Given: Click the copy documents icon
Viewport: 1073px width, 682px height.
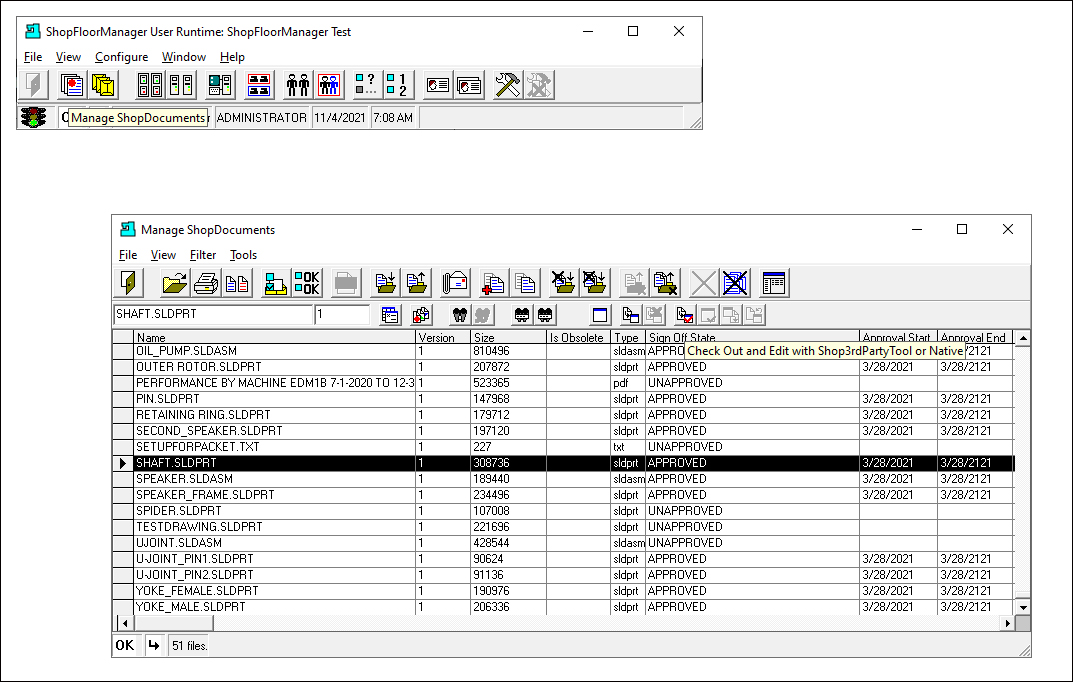Looking at the screenshot, I should click(x=525, y=283).
